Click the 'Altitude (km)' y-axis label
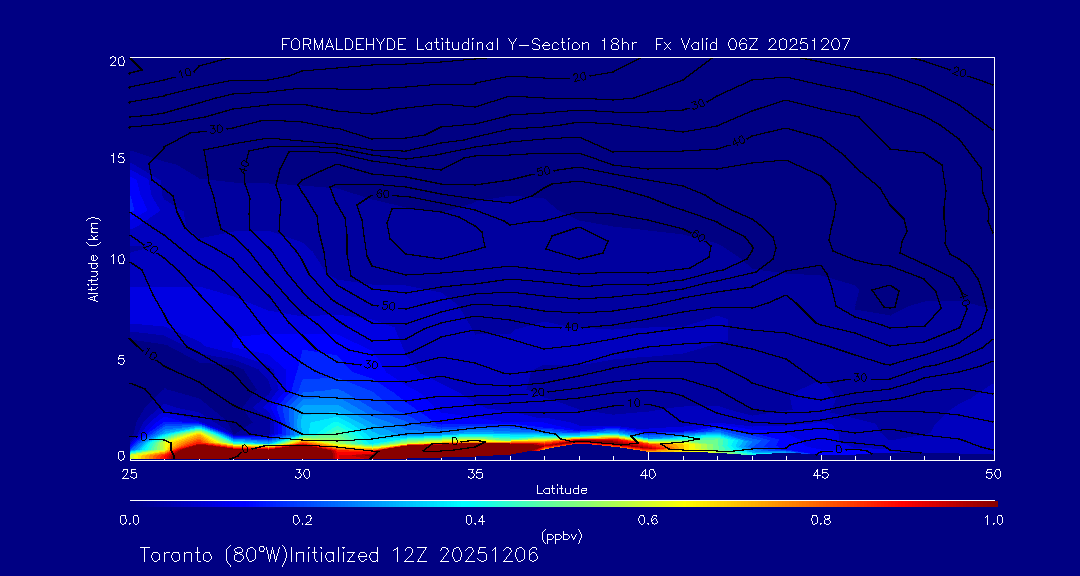This screenshot has height=576, width=1080. (x=93, y=259)
